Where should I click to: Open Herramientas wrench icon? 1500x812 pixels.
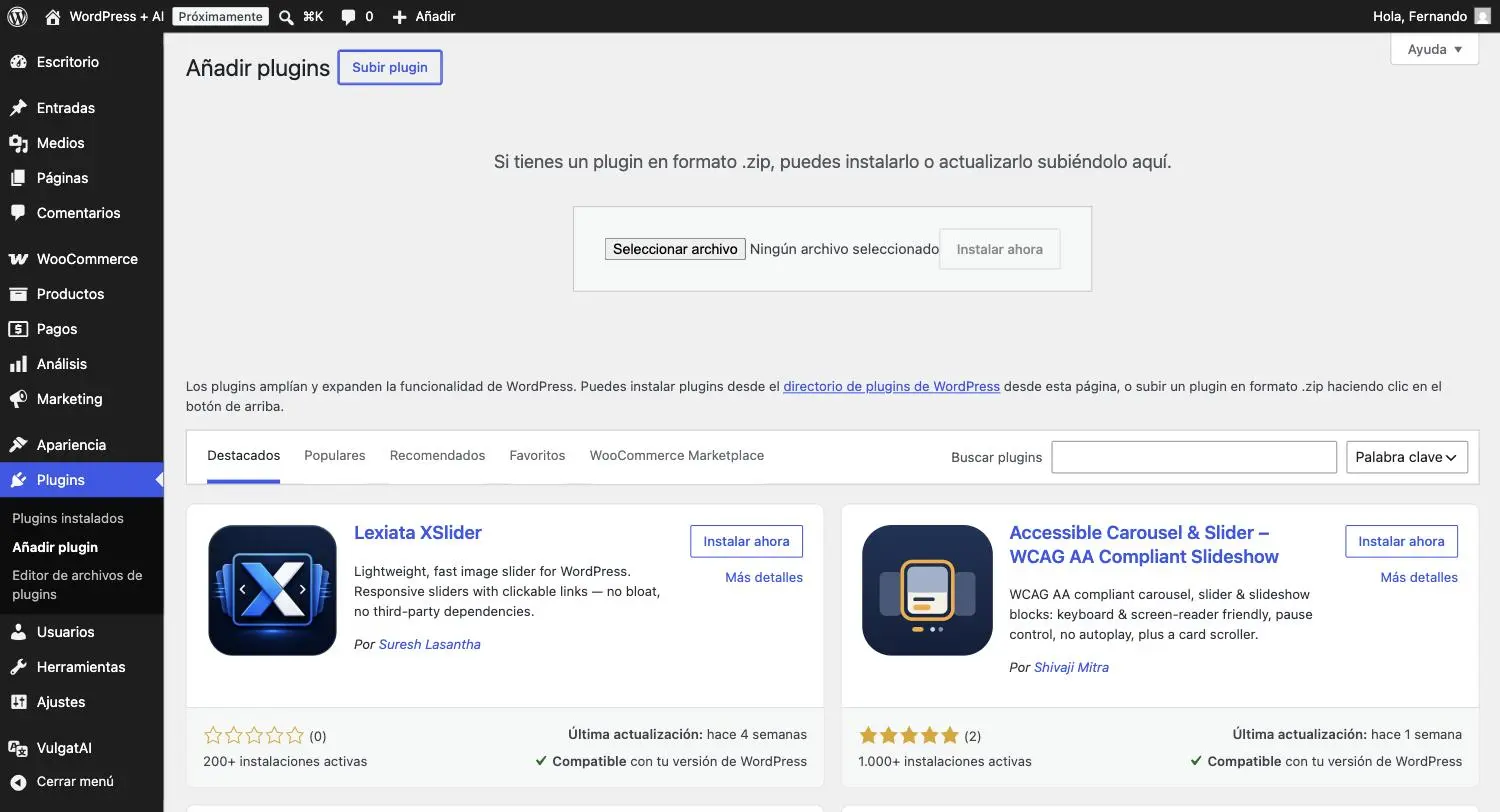click(18, 667)
